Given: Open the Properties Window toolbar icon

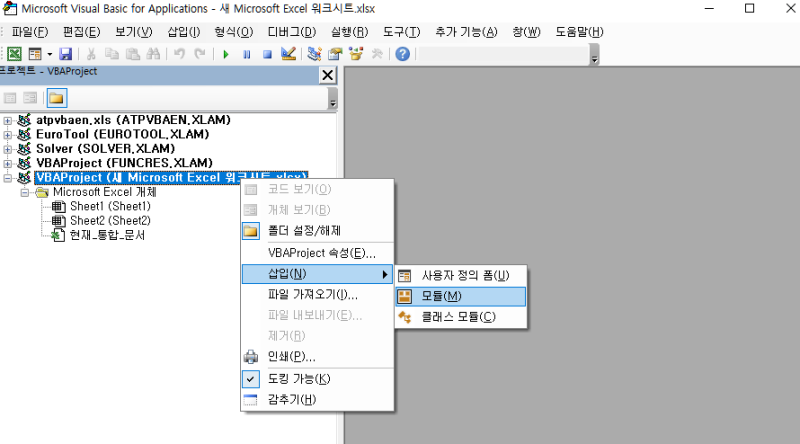Looking at the screenshot, I should click(x=335, y=54).
